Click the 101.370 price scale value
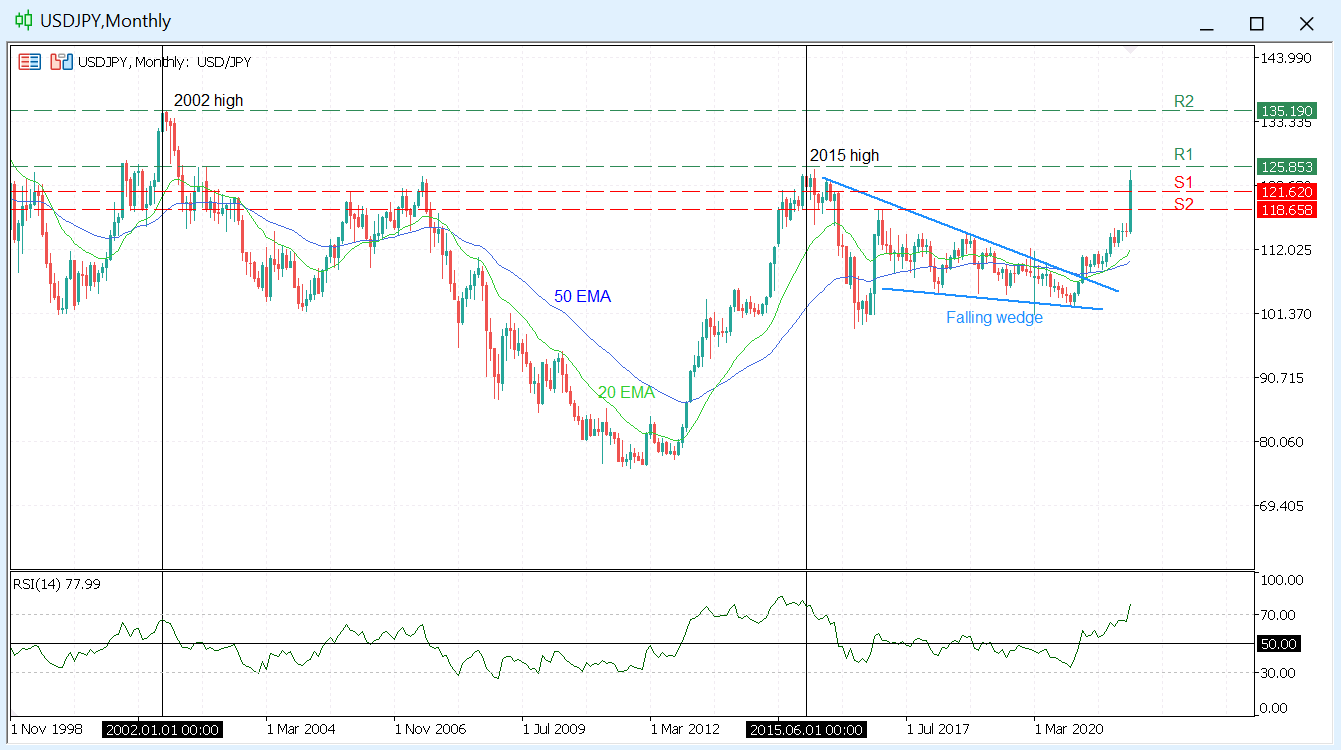The width and height of the screenshot is (1341, 750). pyautogui.click(x=1286, y=314)
